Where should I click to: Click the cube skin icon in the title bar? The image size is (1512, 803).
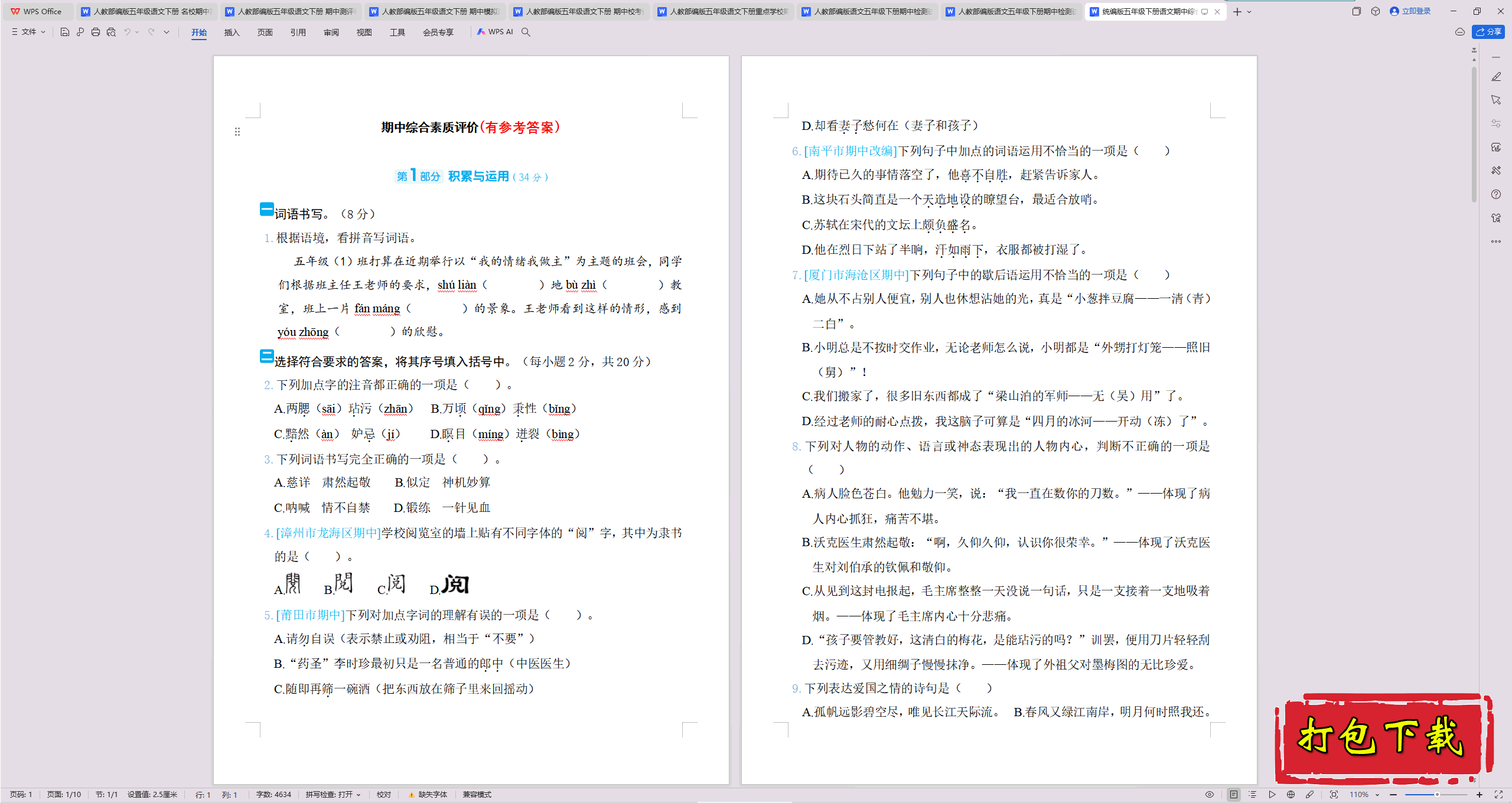click(x=1376, y=11)
